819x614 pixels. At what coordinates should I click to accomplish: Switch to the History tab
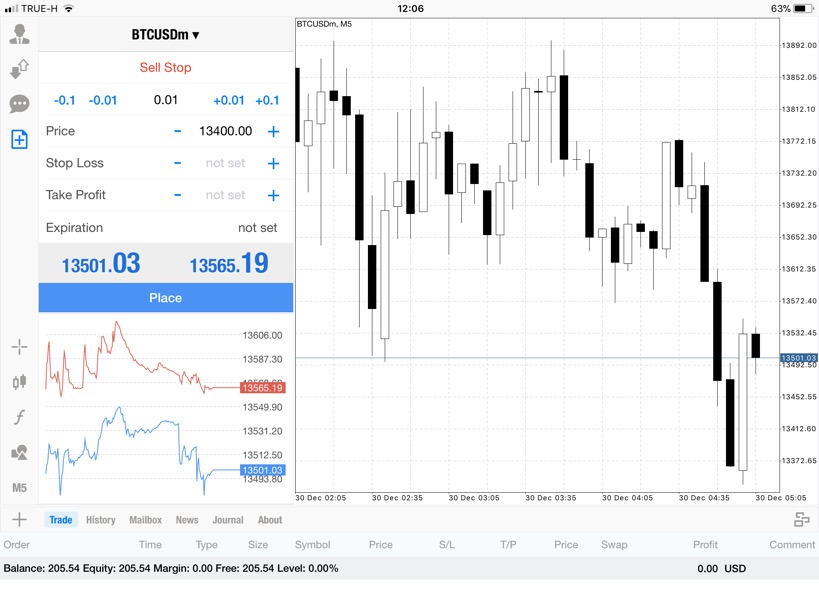pos(100,520)
